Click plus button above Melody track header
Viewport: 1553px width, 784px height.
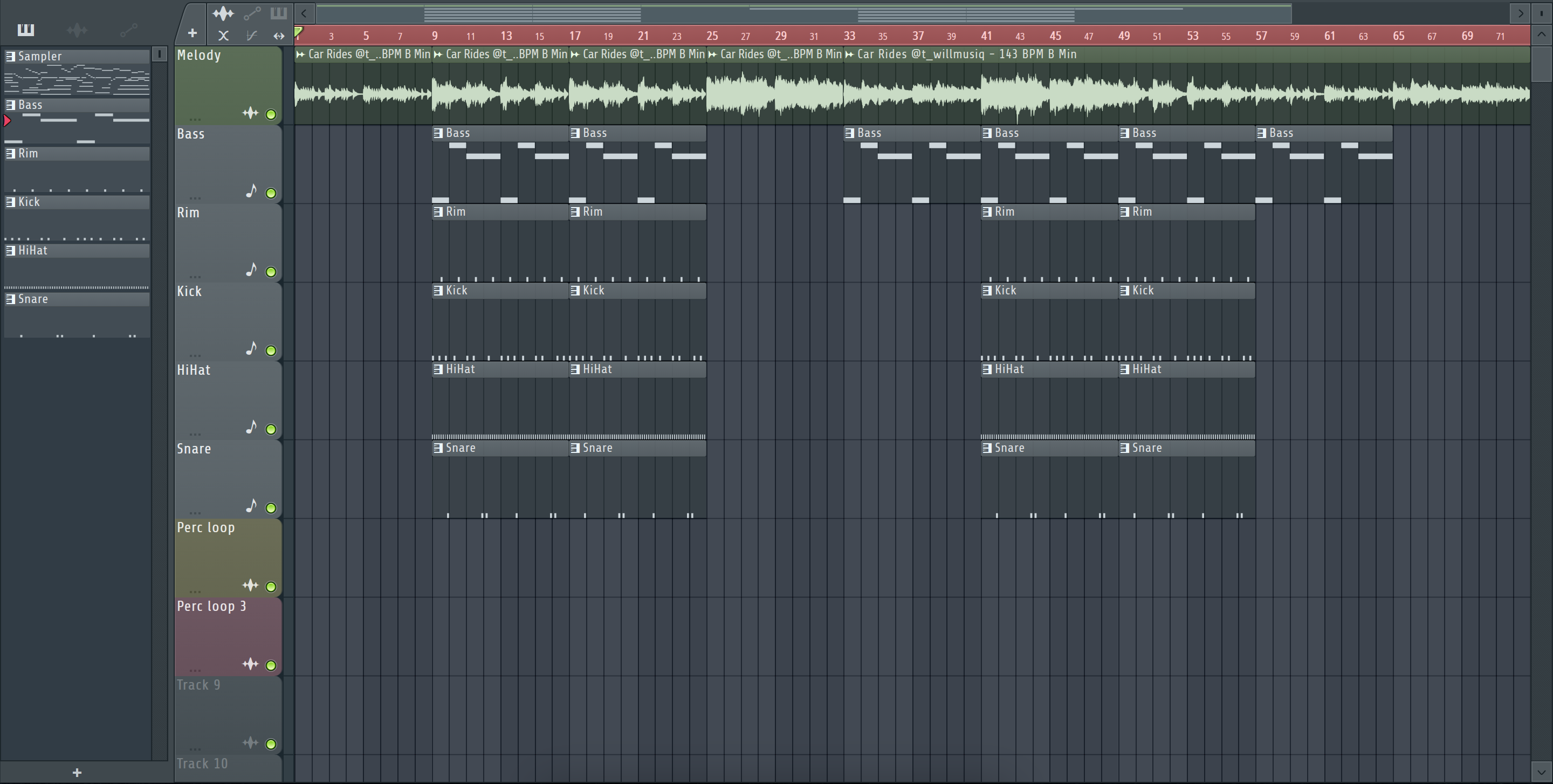tap(193, 33)
